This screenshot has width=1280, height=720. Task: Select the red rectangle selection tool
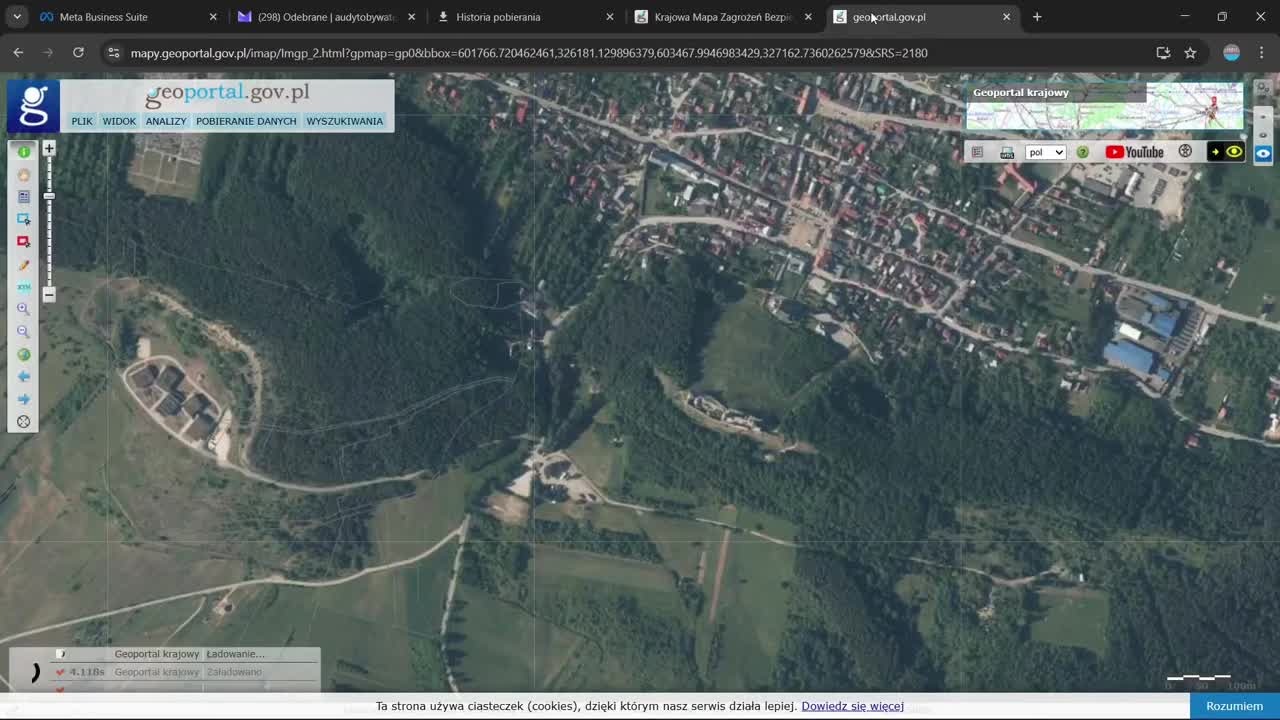(x=23, y=242)
